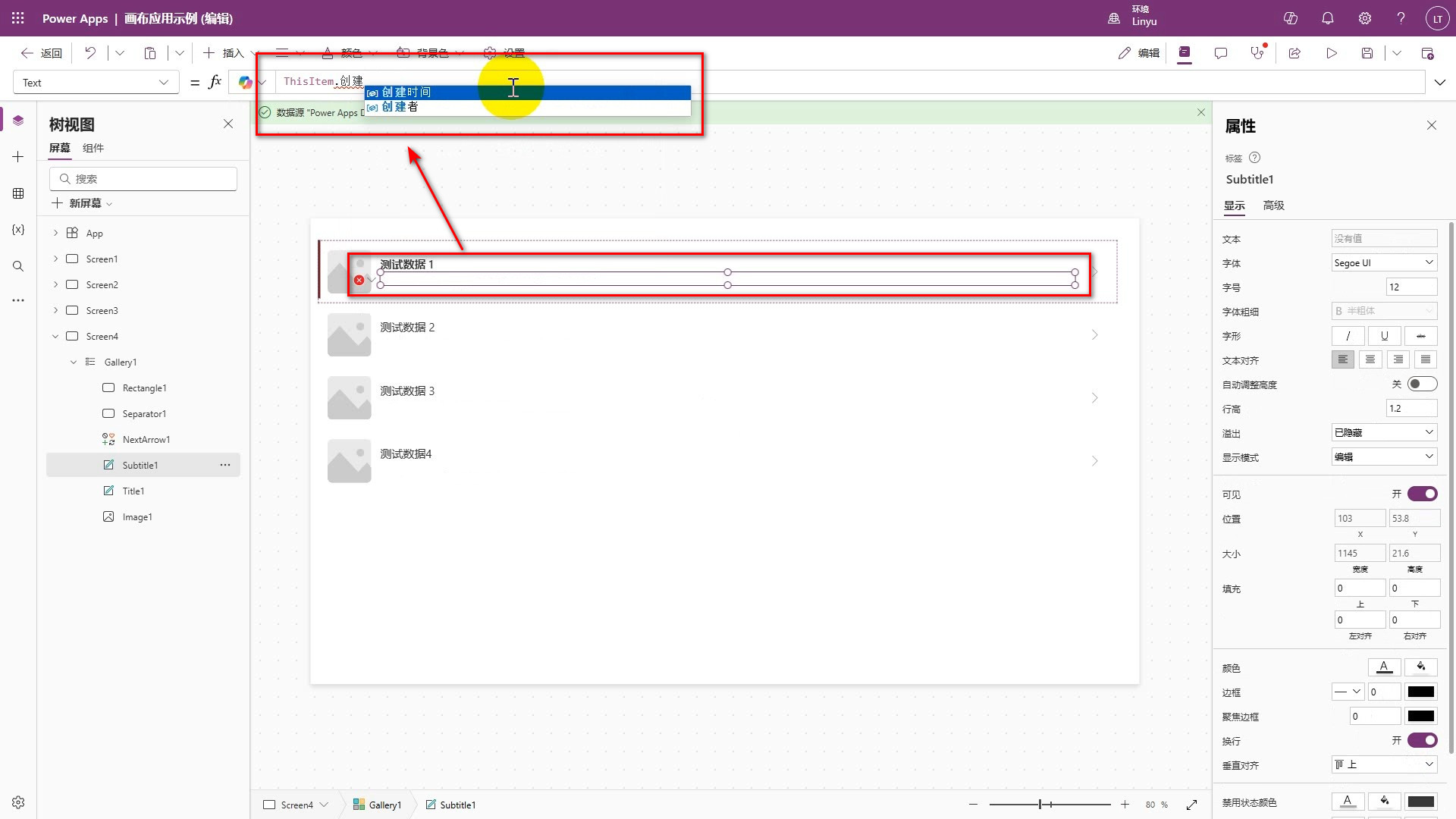Click the Play preview icon

1331,53
